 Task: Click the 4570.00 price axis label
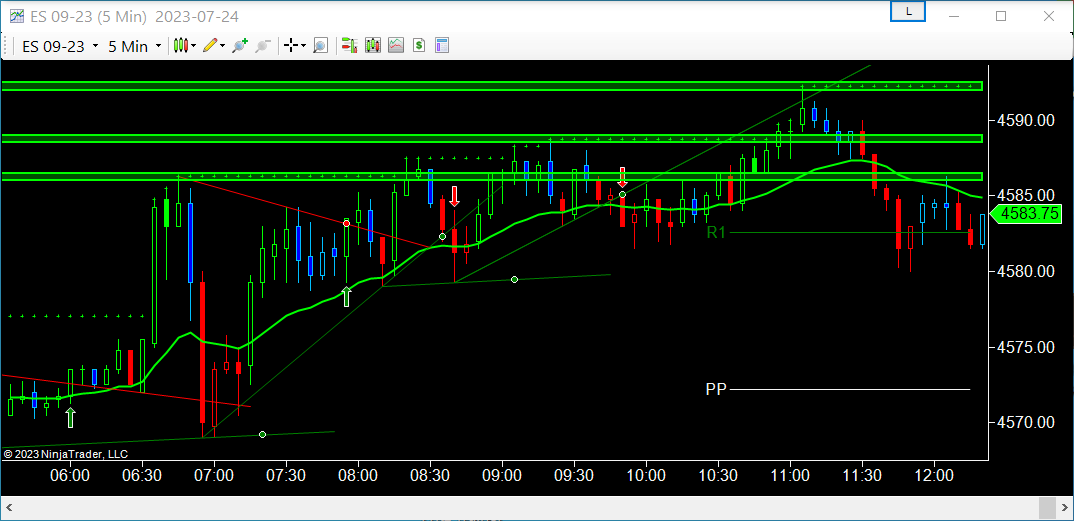1025,422
